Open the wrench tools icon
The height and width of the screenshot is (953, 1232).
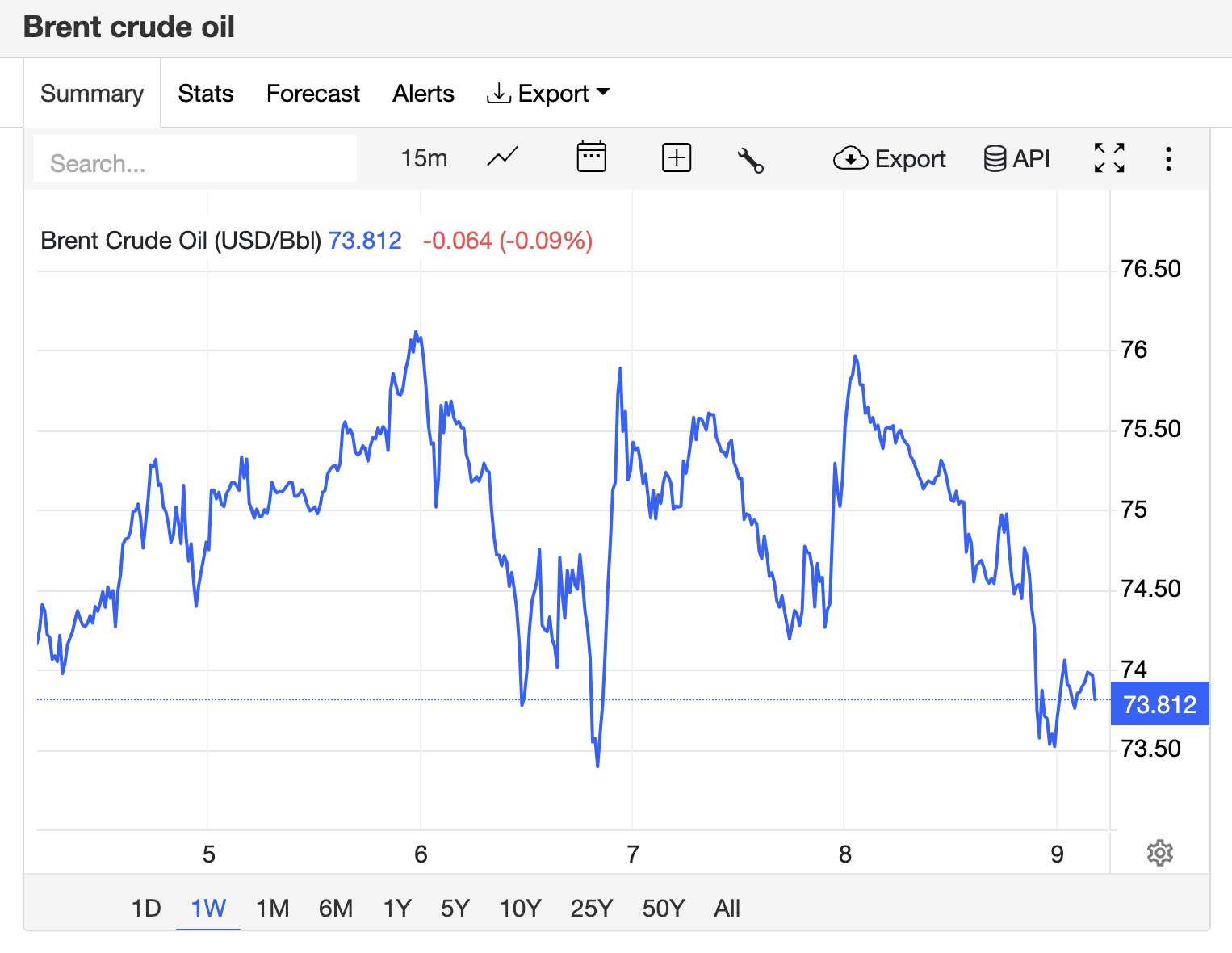pyautogui.click(x=751, y=160)
